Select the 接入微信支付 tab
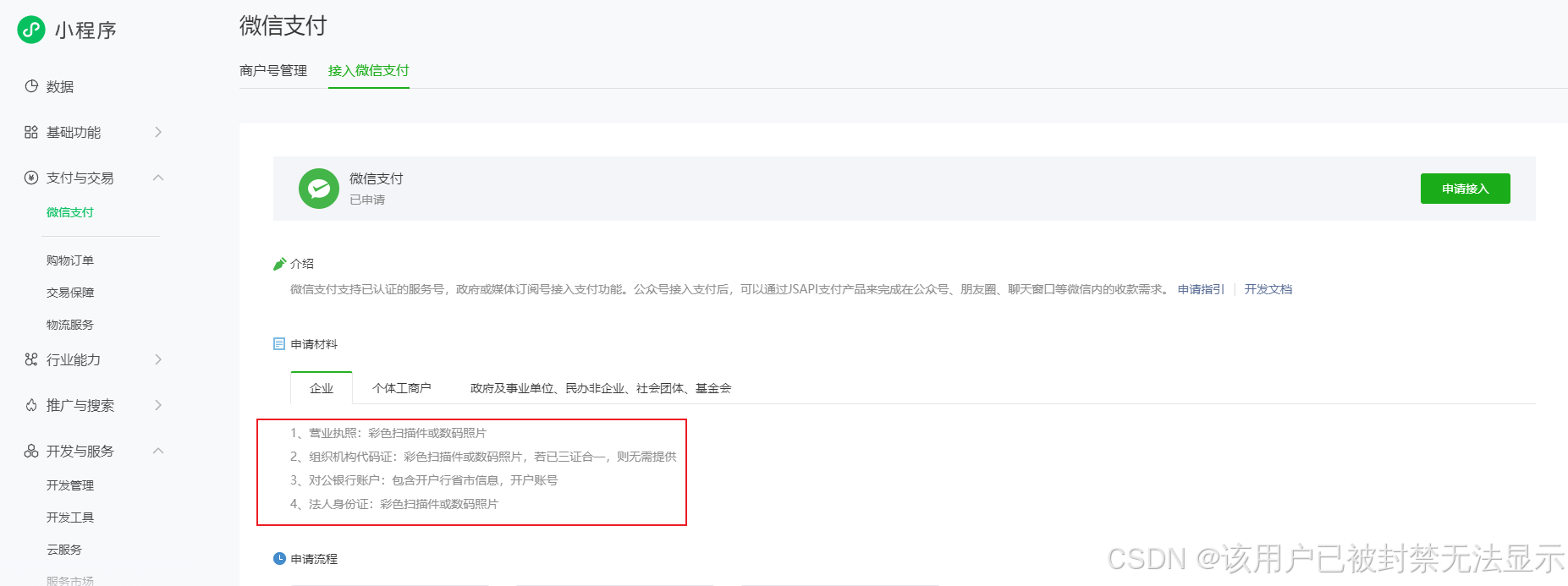Screen dimensions: 1568x586 click(x=369, y=71)
